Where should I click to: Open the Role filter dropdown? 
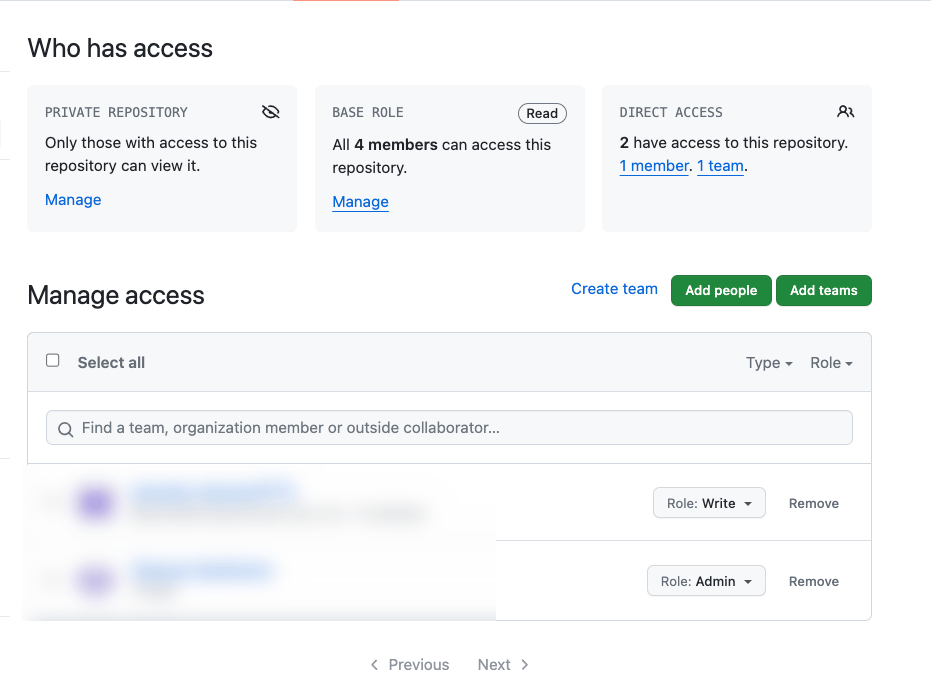[x=831, y=362]
